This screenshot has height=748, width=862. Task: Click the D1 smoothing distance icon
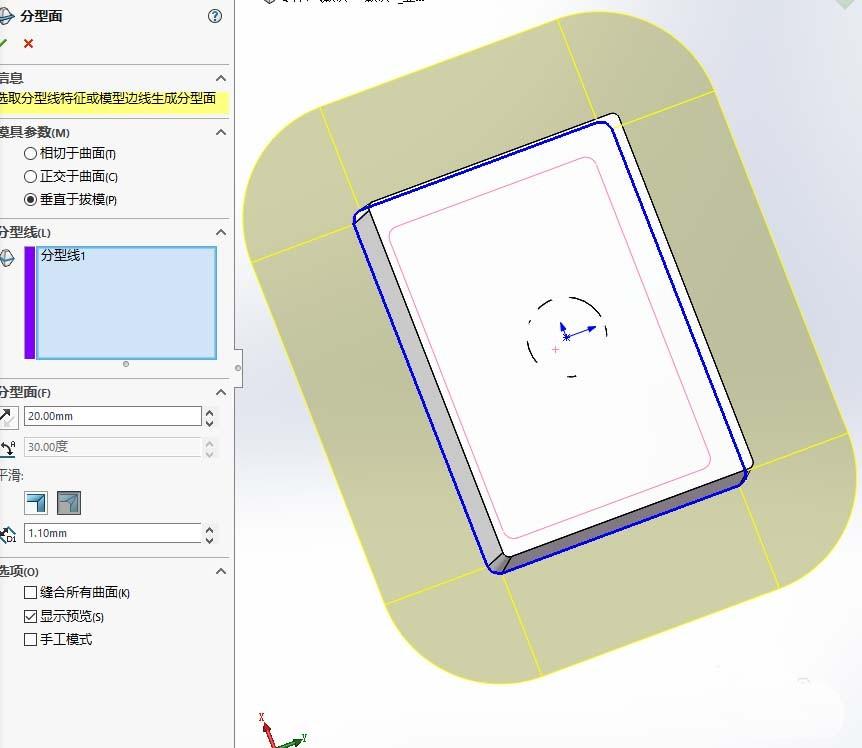(x=6, y=533)
